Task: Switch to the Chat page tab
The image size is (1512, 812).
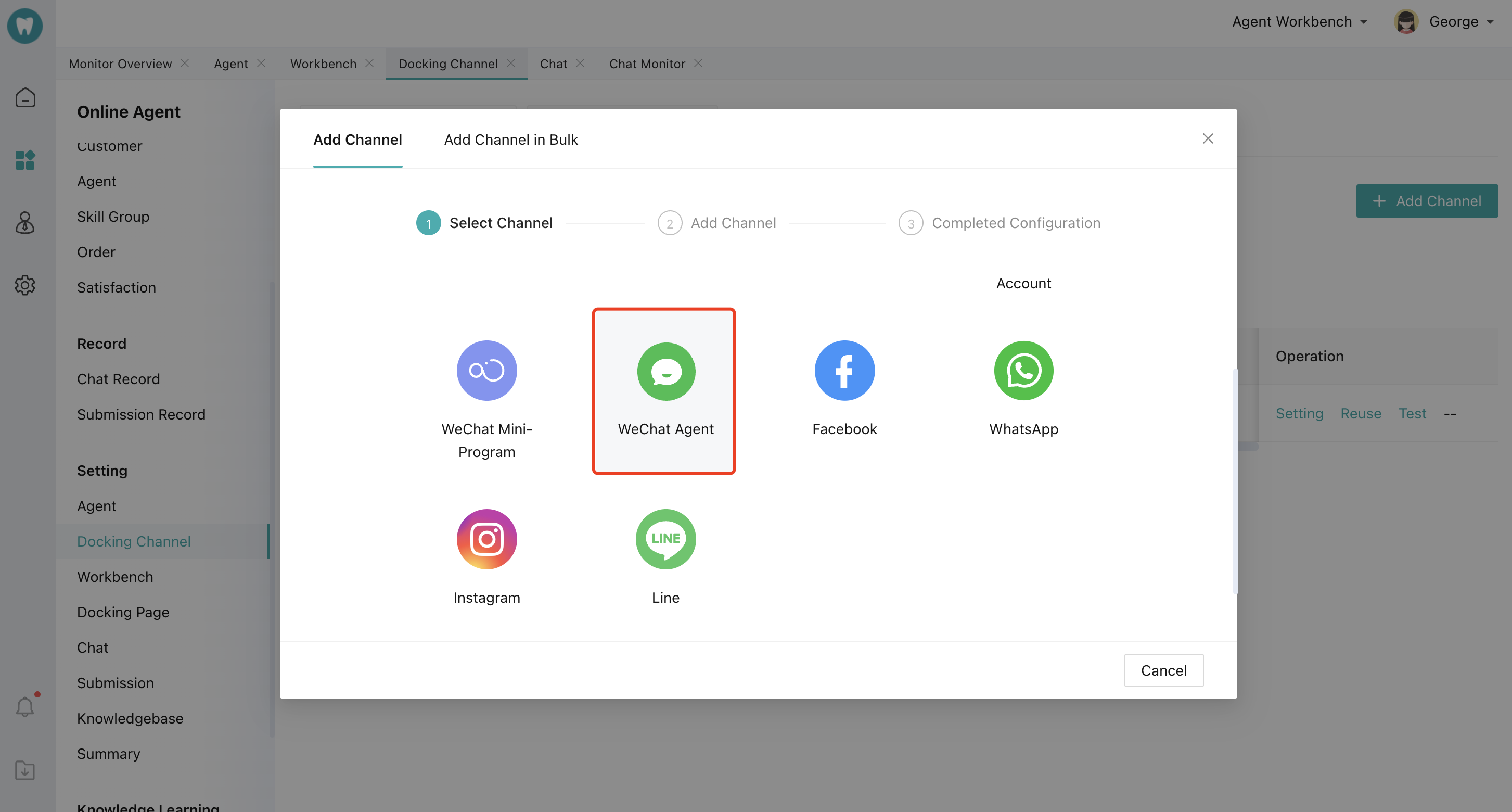Action: pos(554,64)
